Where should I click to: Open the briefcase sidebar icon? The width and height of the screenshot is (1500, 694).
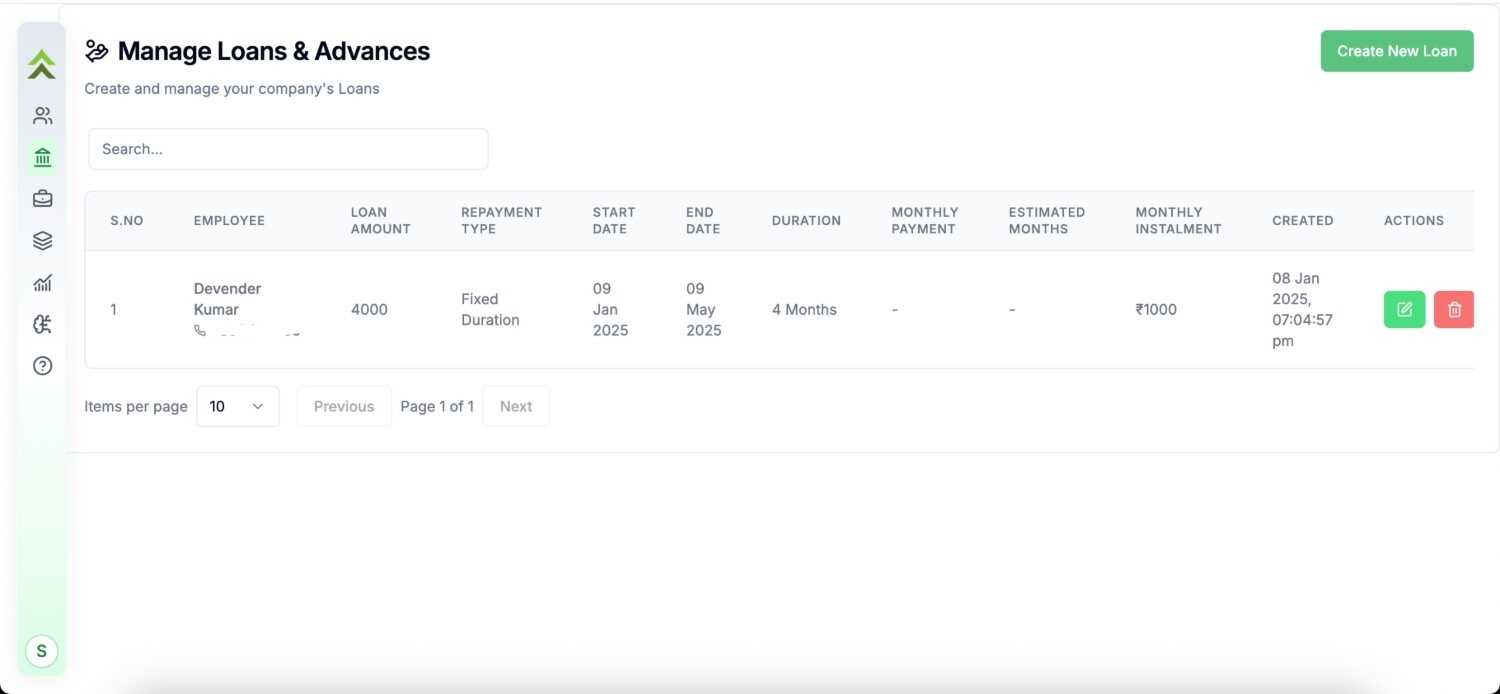pos(42,199)
